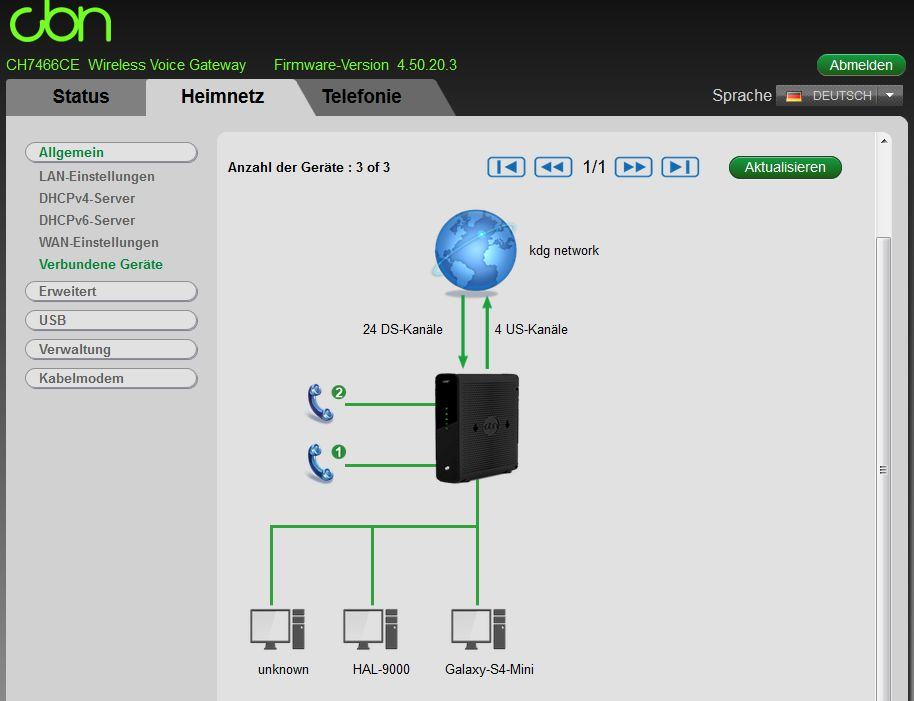Select the unknown device computer icon
914x701 pixels.
pos(277,629)
